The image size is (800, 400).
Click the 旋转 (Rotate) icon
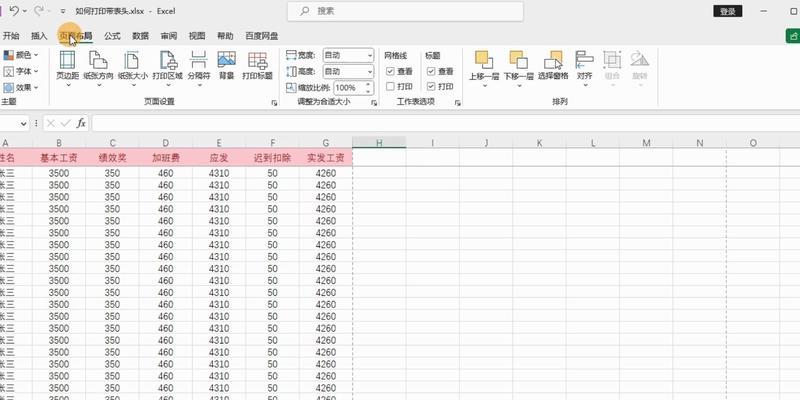[x=639, y=59]
